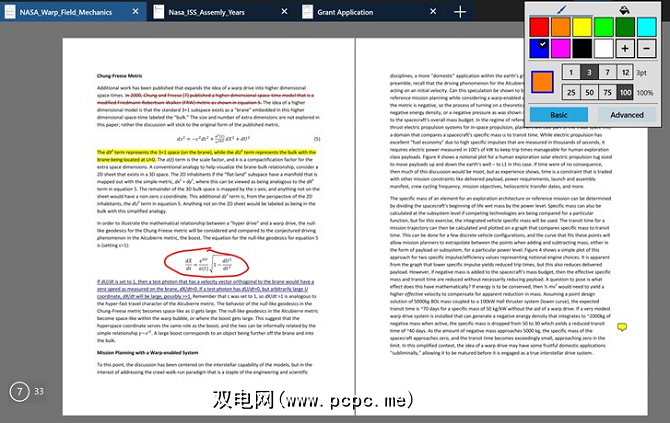The image size is (670, 423).
Task: Select the yellow highlighted text annotation
Action: [x=206, y=156]
